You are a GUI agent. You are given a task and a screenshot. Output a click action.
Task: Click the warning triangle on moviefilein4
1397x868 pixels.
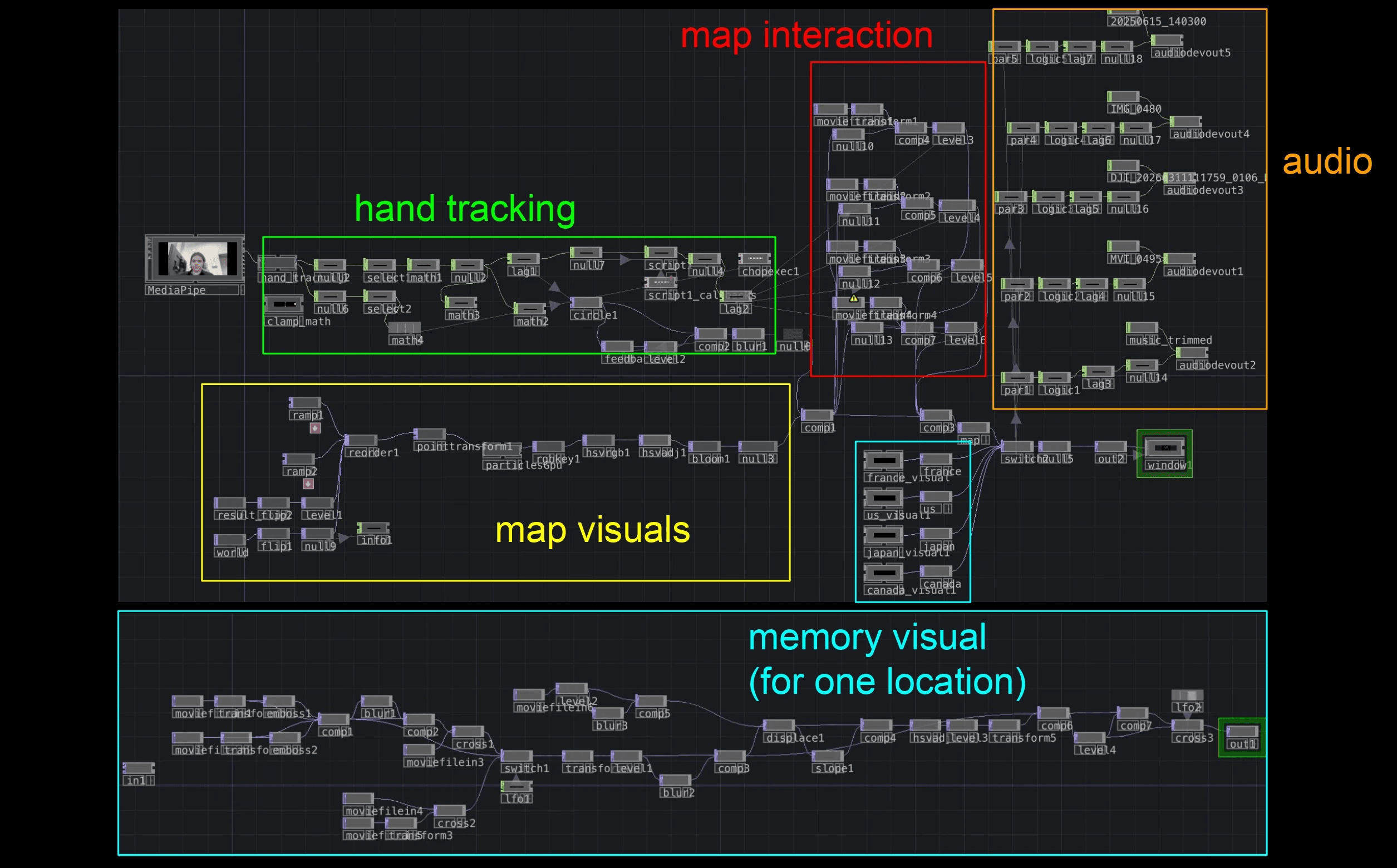[853, 299]
